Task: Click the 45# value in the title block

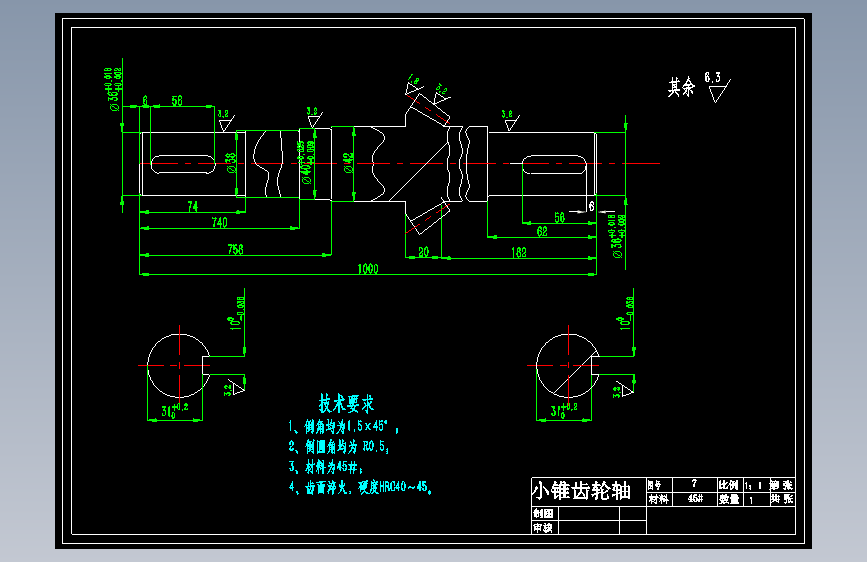Action: 695,499
